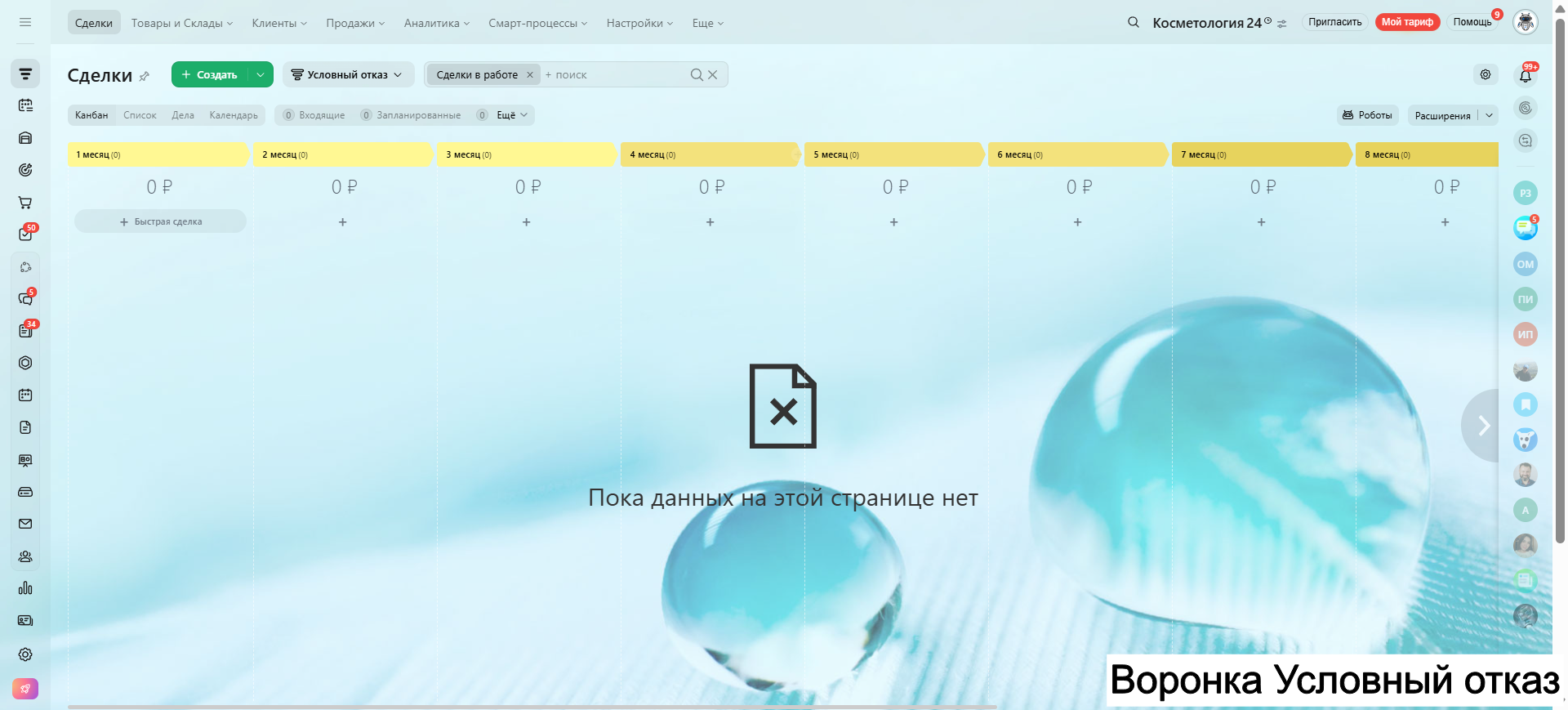Open the Роботы button
This screenshot has height=710, width=1568.
point(1368,115)
